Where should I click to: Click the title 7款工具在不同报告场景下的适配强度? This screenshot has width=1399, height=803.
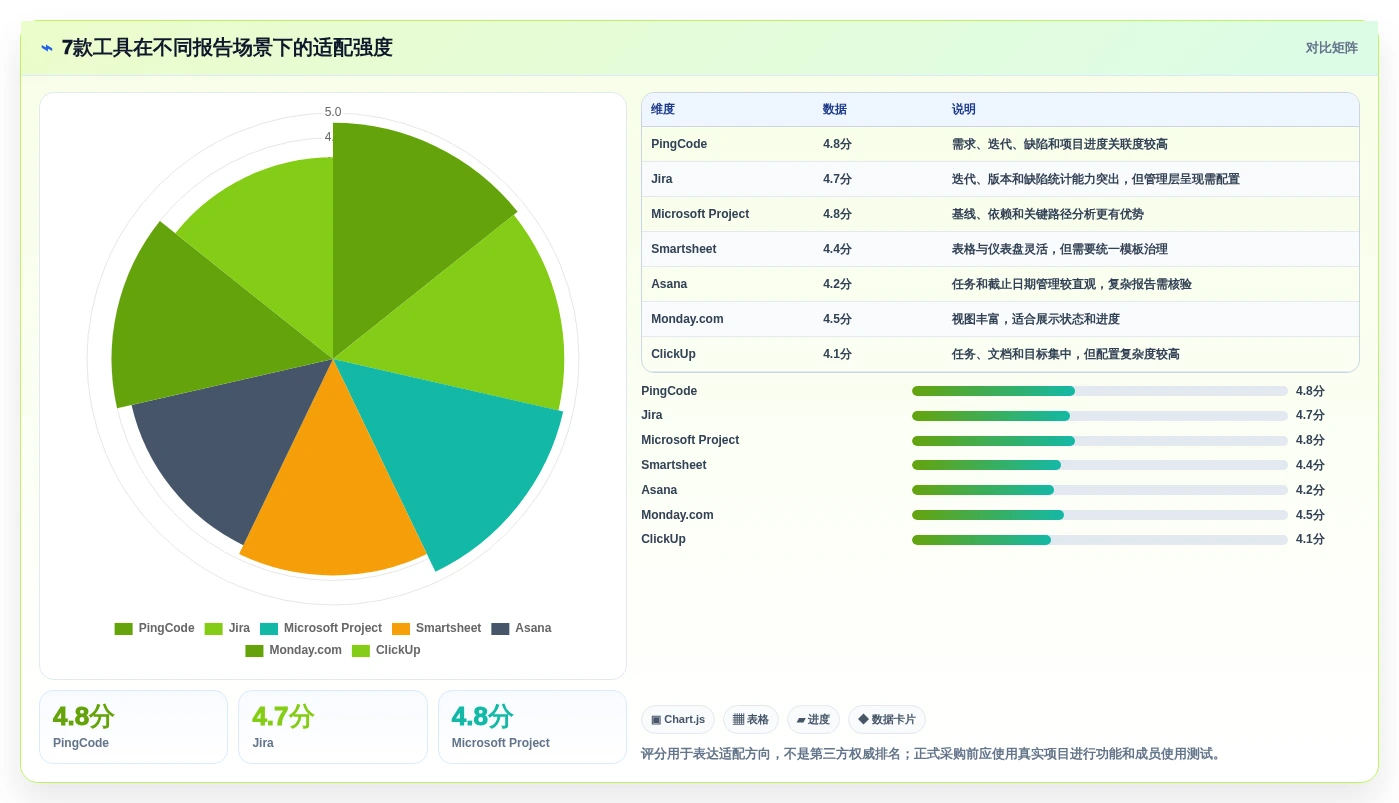pyautogui.click(x=227, y=48)
